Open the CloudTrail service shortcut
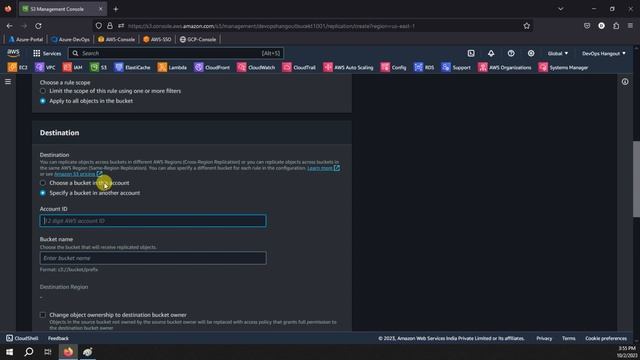The image size is (640, 360). point(299,67)
